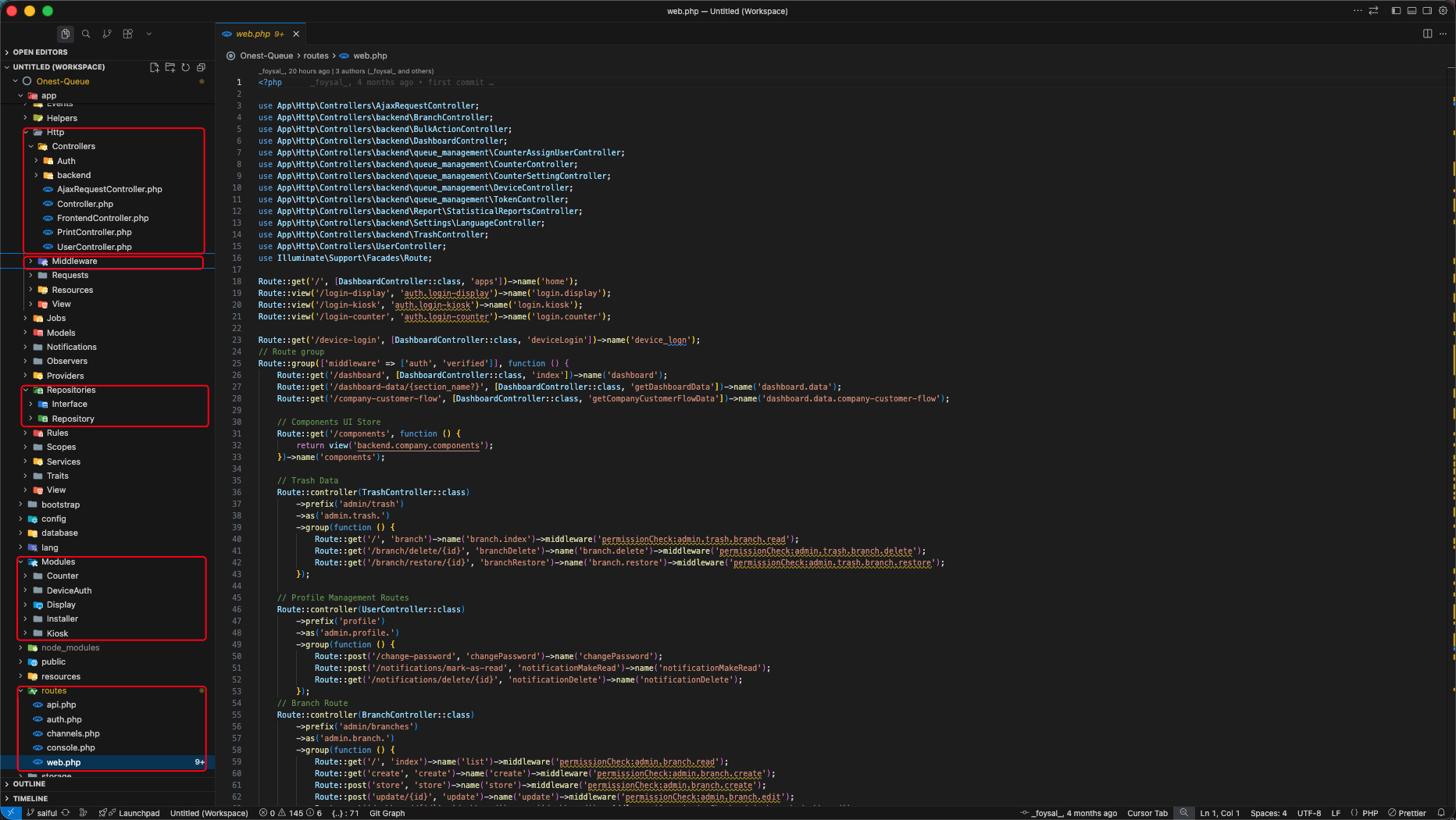Click Onest-Queue in breadcrumb
The height and width of the screenshot is (820, 1456).
pos(266,55)
